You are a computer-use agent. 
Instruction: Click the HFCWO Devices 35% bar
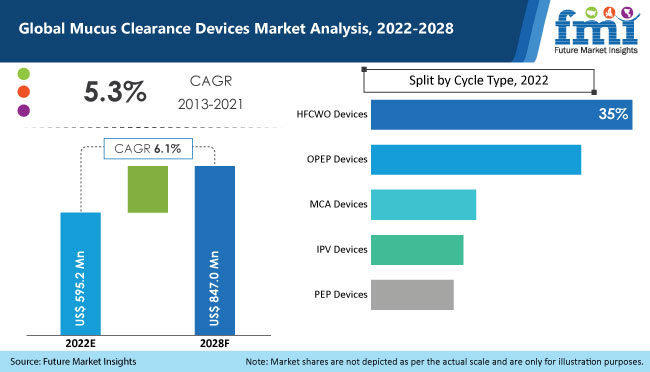tap(502, 114)
